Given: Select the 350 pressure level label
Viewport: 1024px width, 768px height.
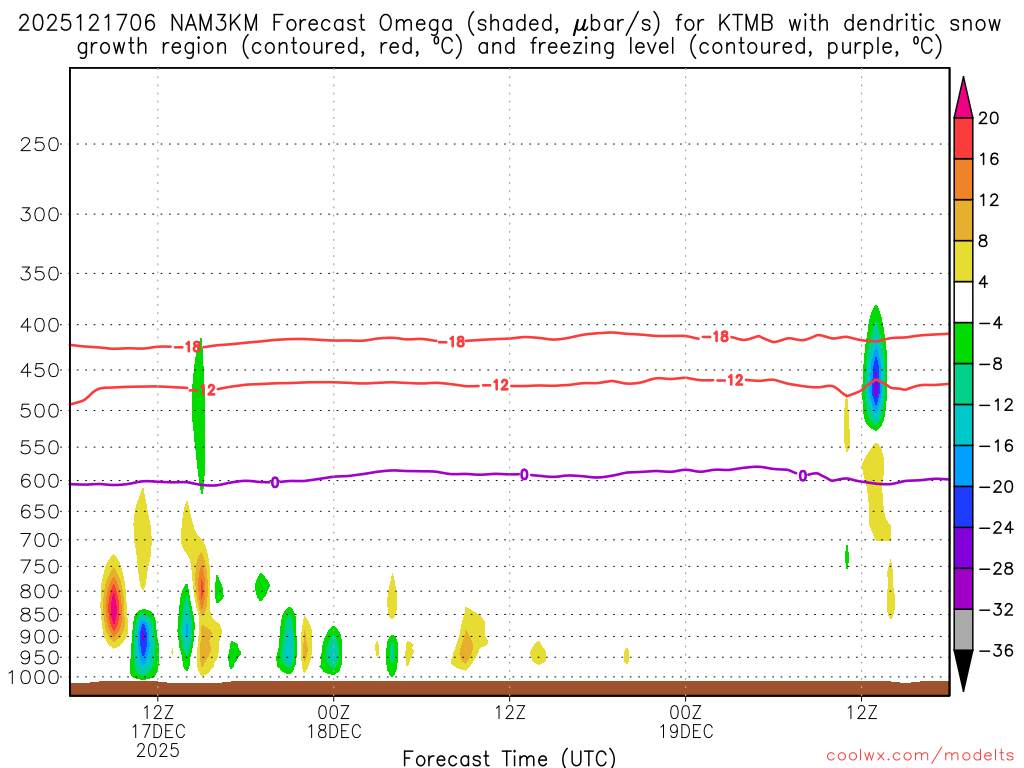Looking at the screenshot, I should tap(40, 274).
